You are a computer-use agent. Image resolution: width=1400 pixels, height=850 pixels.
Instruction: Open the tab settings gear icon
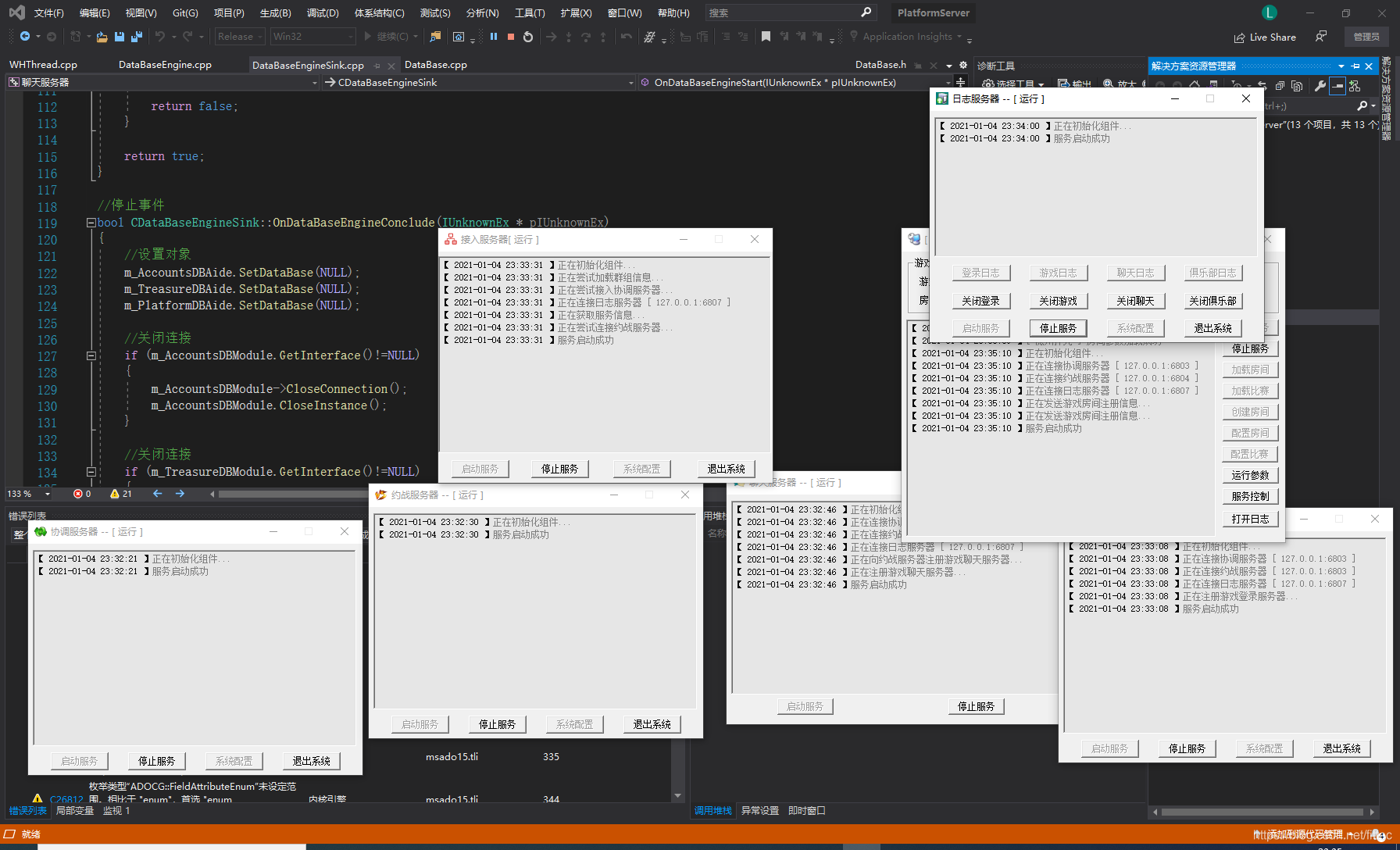click(x=963, y=65)
